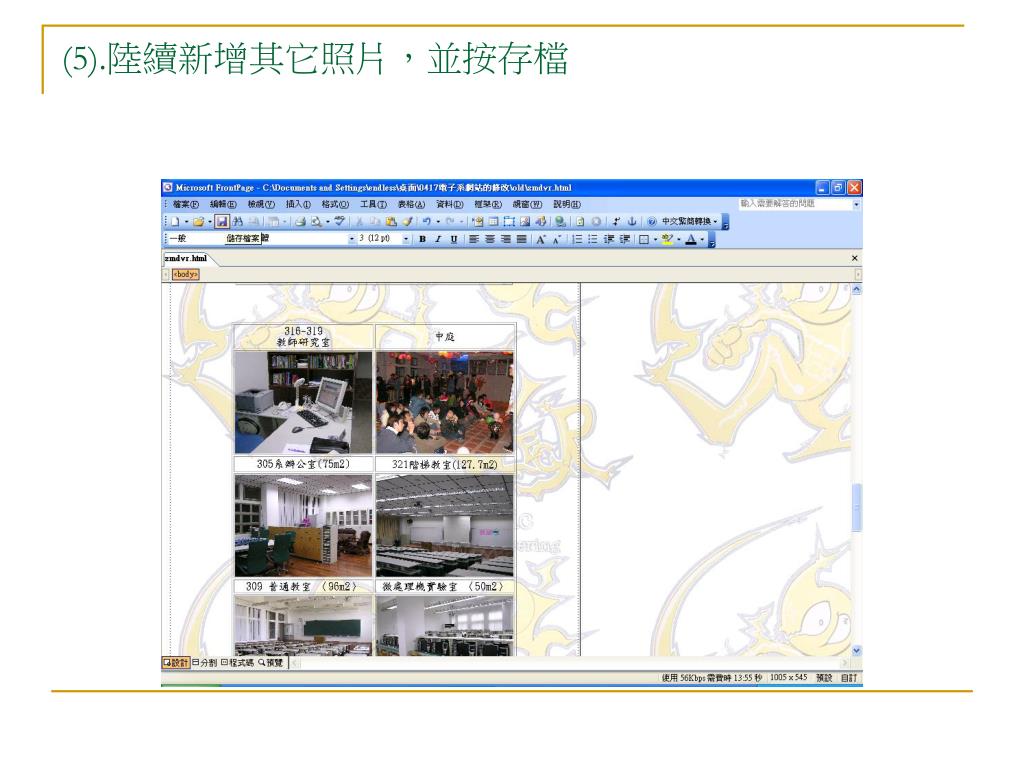Image resolution: width=1024 pixels, height=768 pixels.
Task: Switch to 預覽 view
Action: pos(270,662)
